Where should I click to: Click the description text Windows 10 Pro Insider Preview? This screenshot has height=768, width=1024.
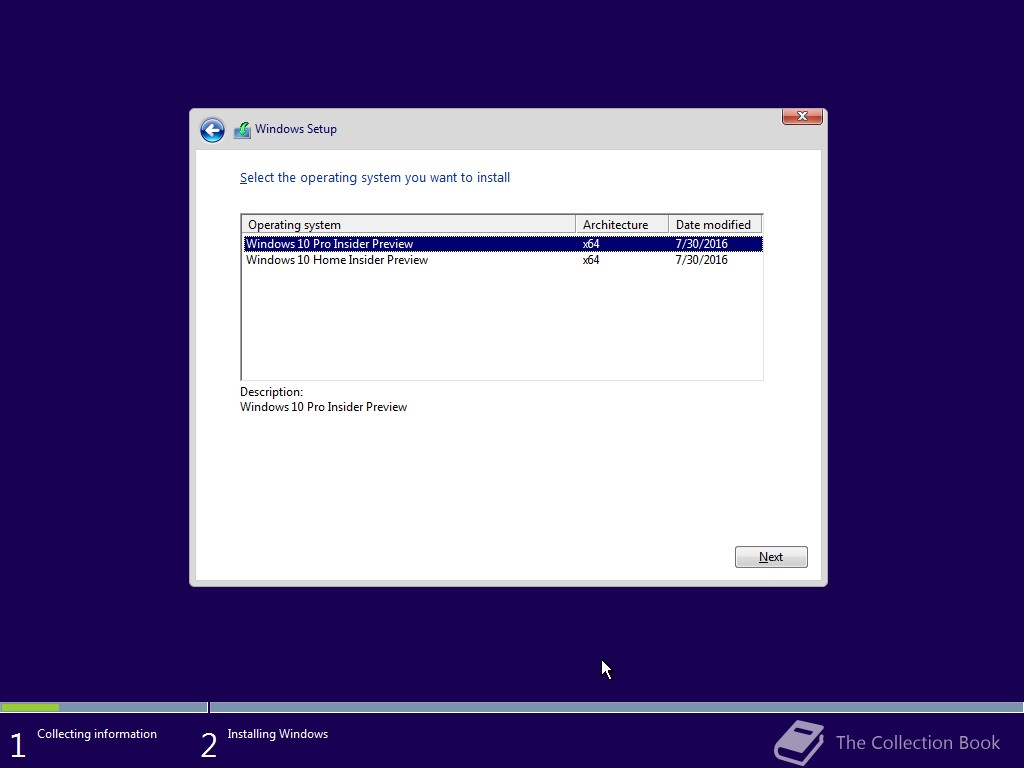pos(323,407)
